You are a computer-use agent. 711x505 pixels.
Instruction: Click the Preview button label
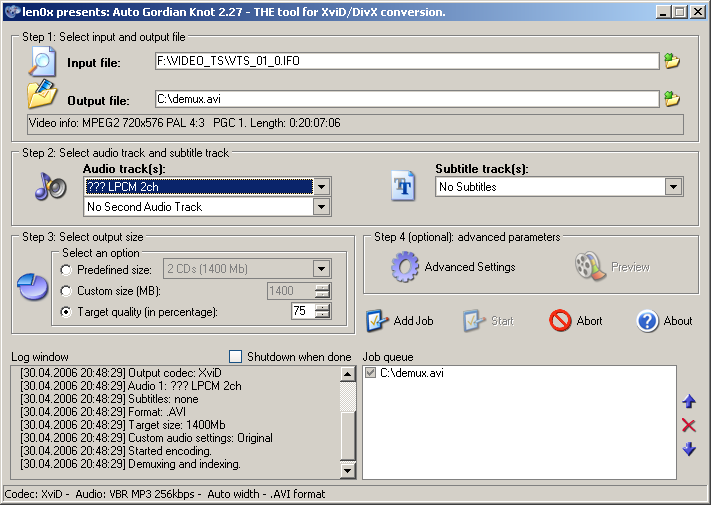(x=630, y=267)
